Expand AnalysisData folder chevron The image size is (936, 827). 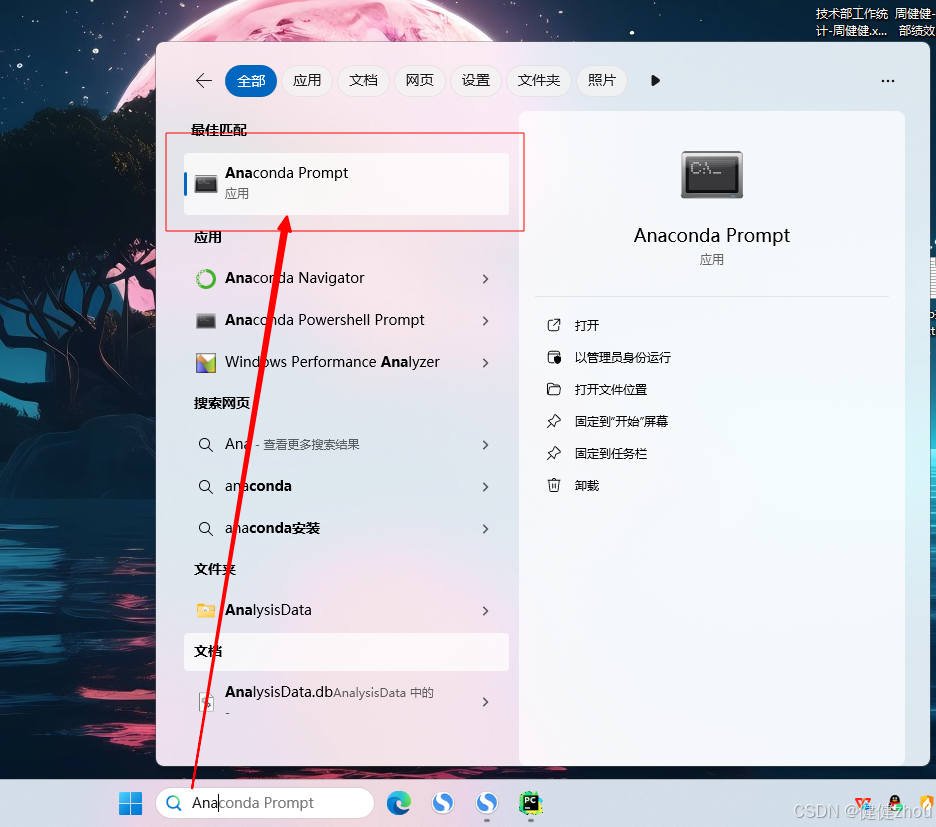(x=485, y=611)
